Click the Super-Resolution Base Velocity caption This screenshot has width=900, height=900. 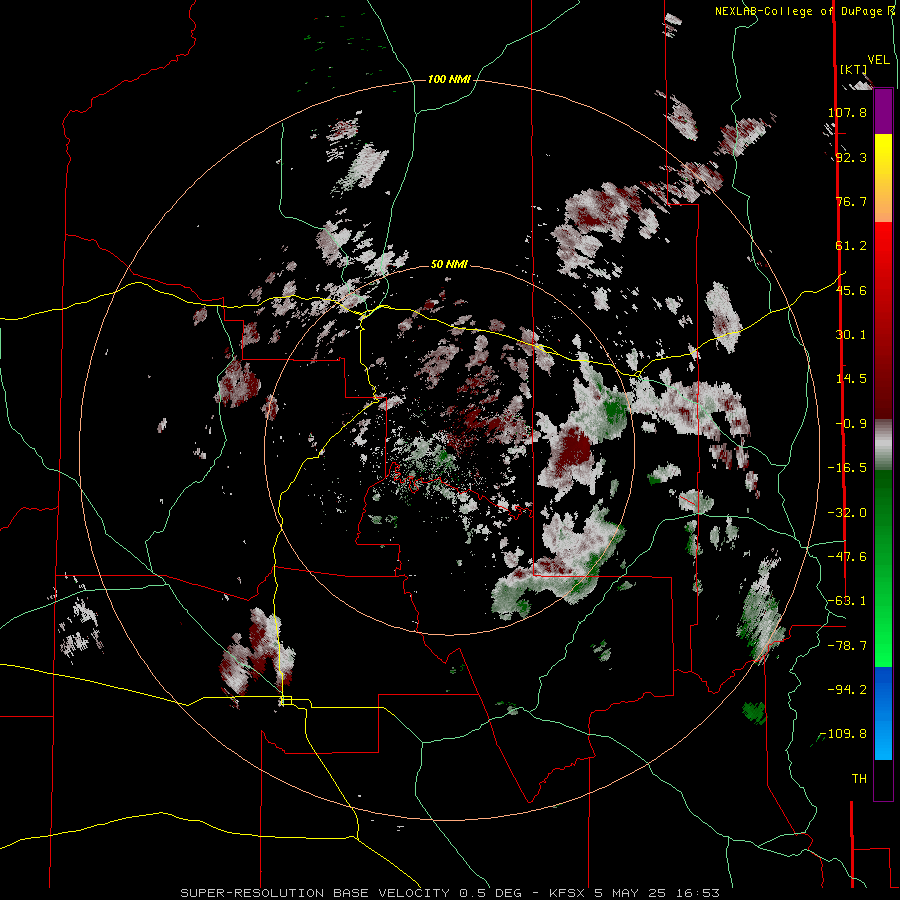(x=449, y=893)
